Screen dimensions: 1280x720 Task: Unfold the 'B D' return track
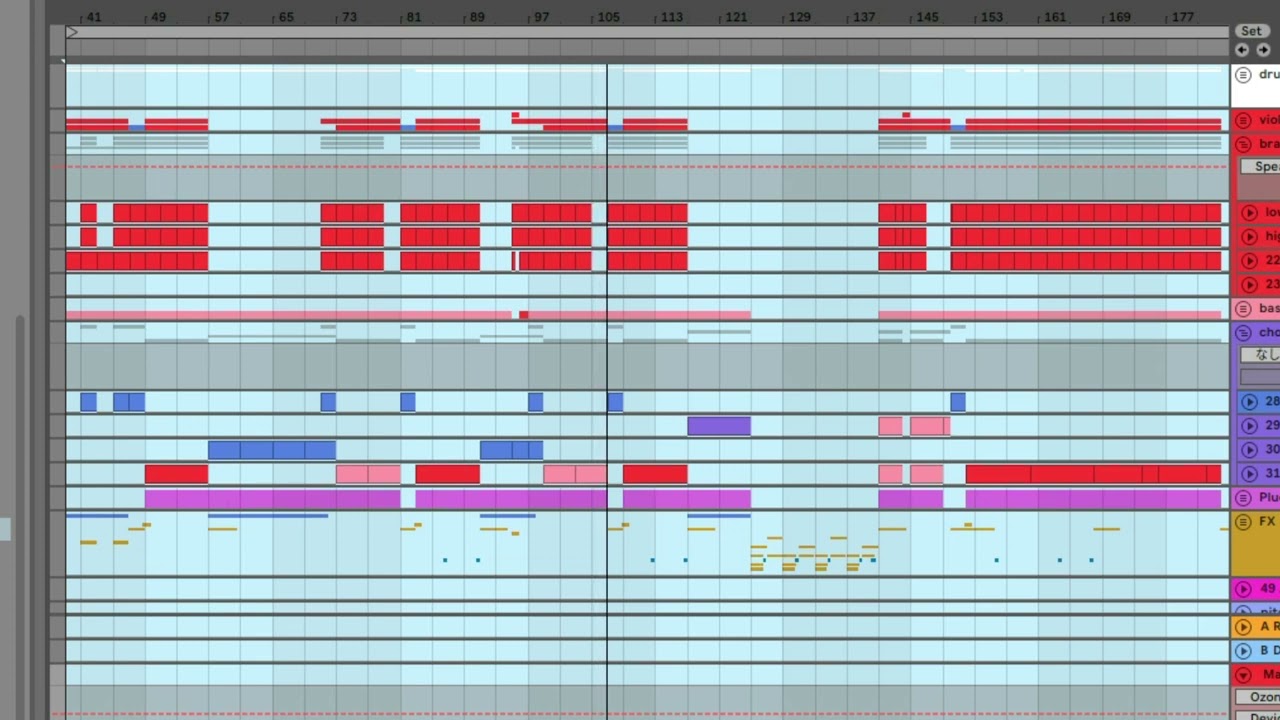tap(1243, 651)
